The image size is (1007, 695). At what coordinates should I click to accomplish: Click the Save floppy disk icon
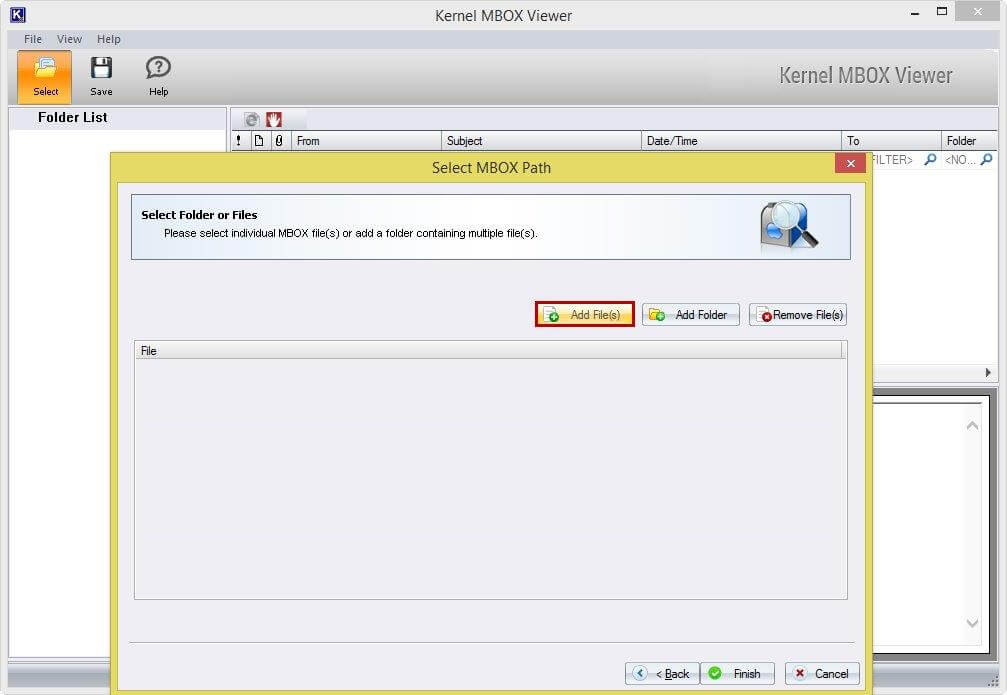pos(101,68)
